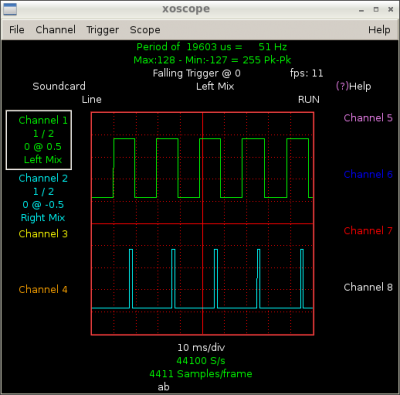Open the Help menu in menu bar
Viewport: 400px width, 395px height.
(x=379, y=30)
